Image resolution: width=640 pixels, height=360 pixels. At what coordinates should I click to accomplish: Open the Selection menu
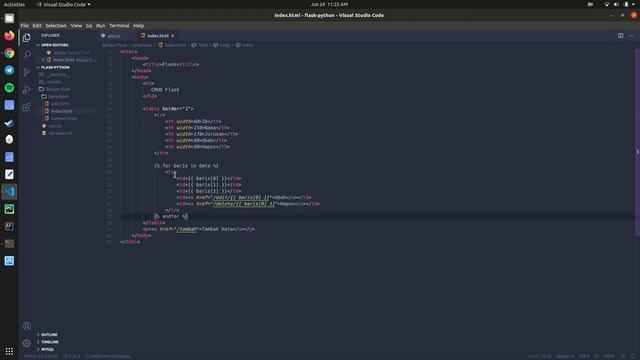pos(56,25)
